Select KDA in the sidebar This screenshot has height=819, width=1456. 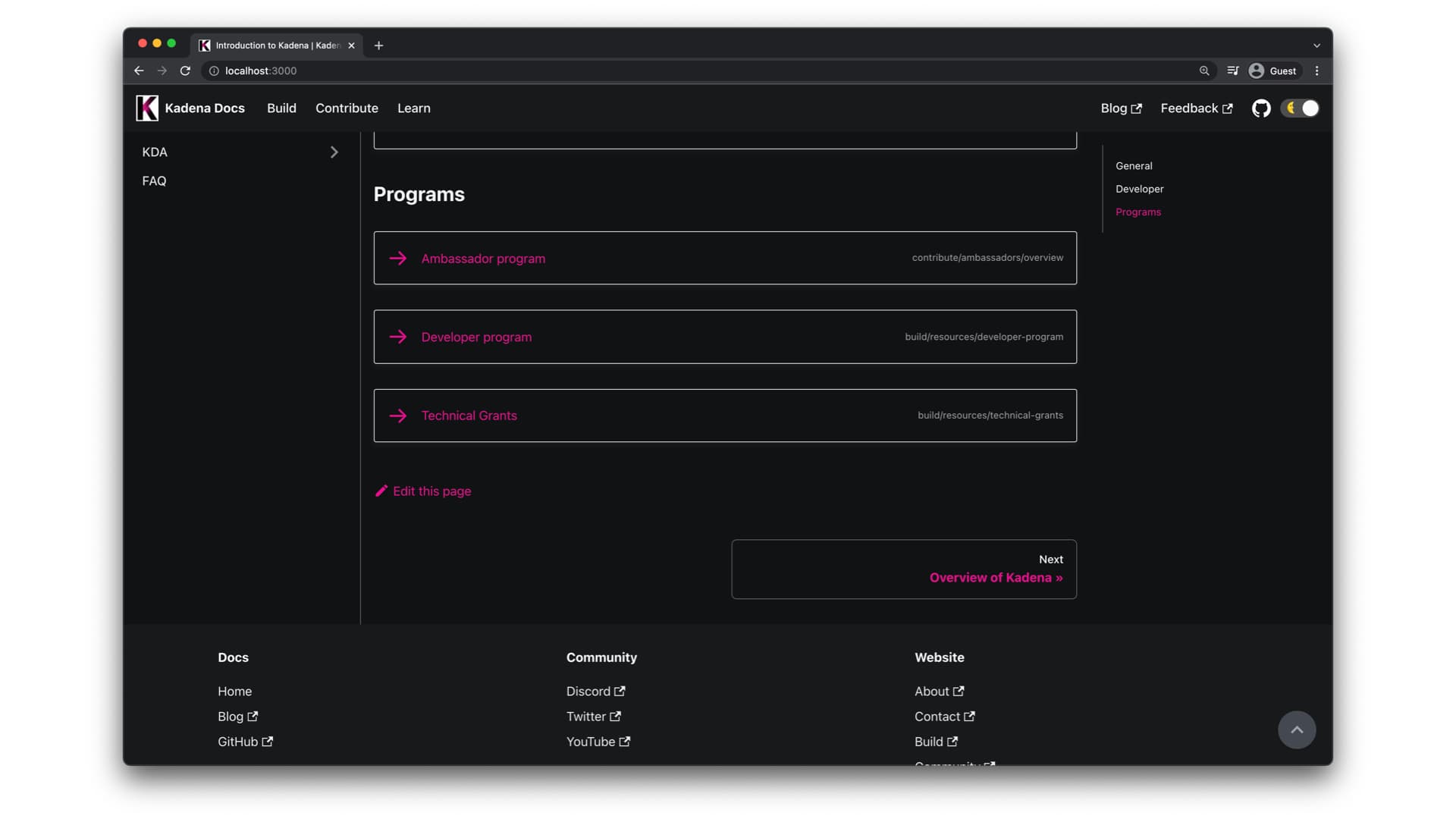155,152
